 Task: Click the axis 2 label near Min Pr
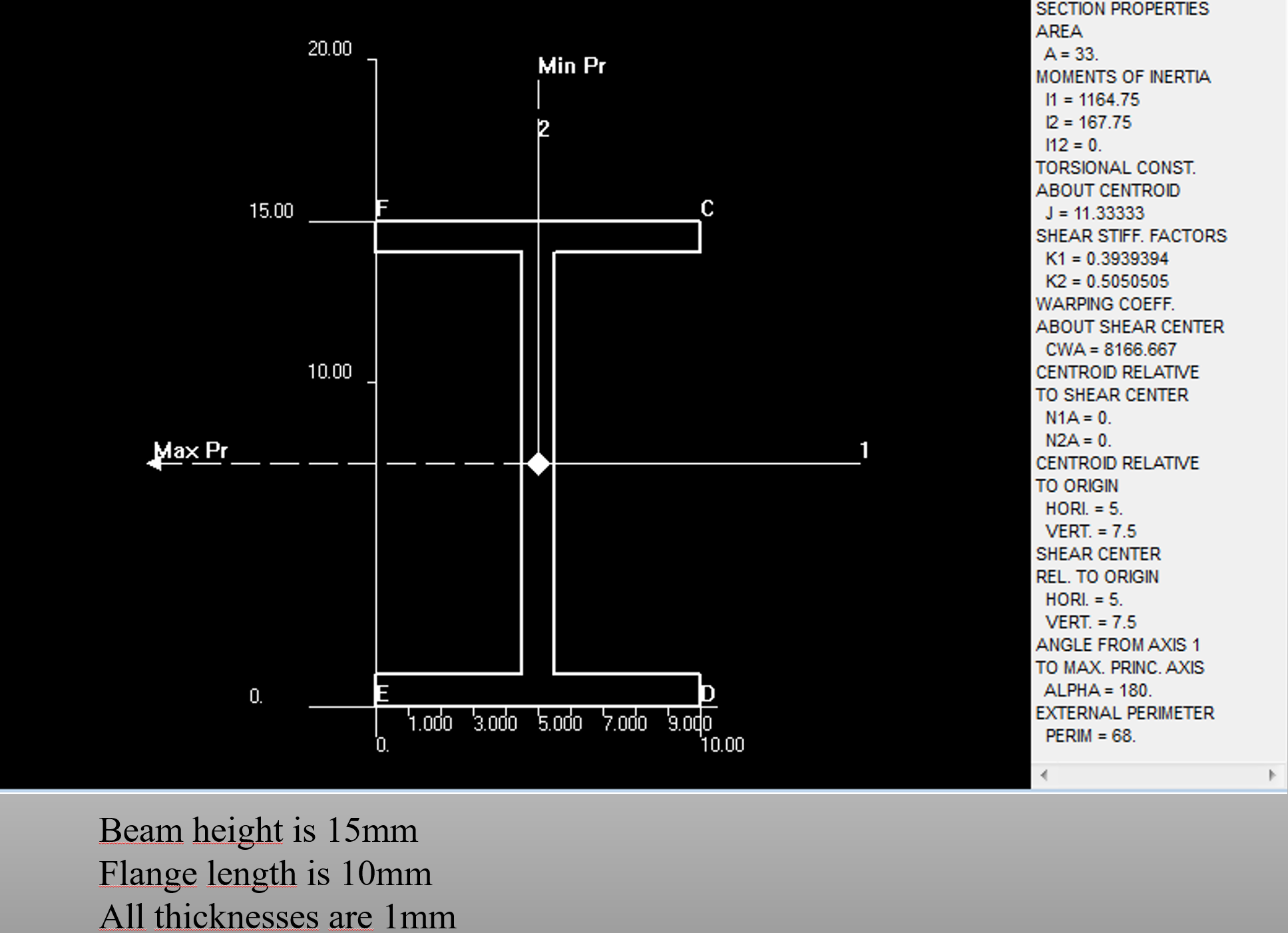[x=544, y=128]
